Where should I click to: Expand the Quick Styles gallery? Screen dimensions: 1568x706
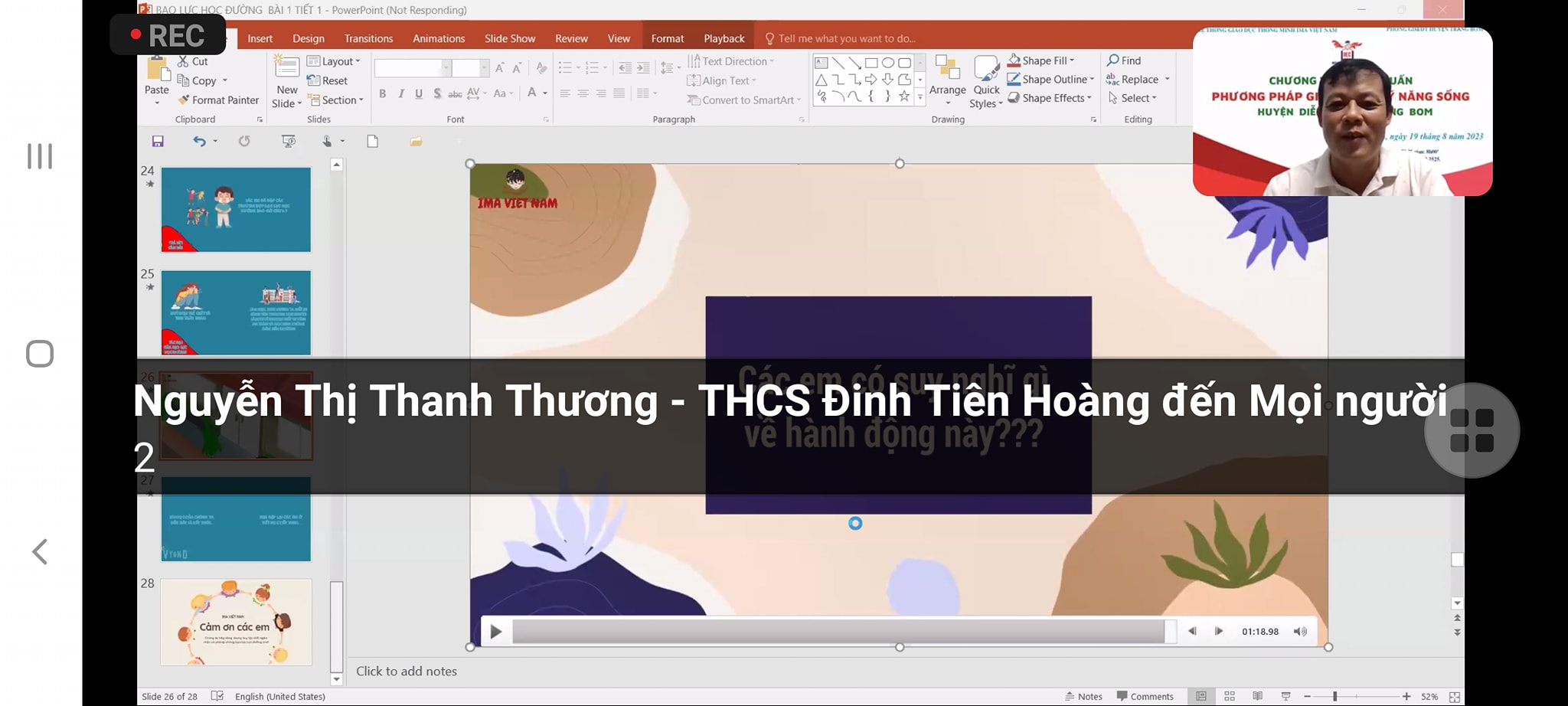(986, 82)
